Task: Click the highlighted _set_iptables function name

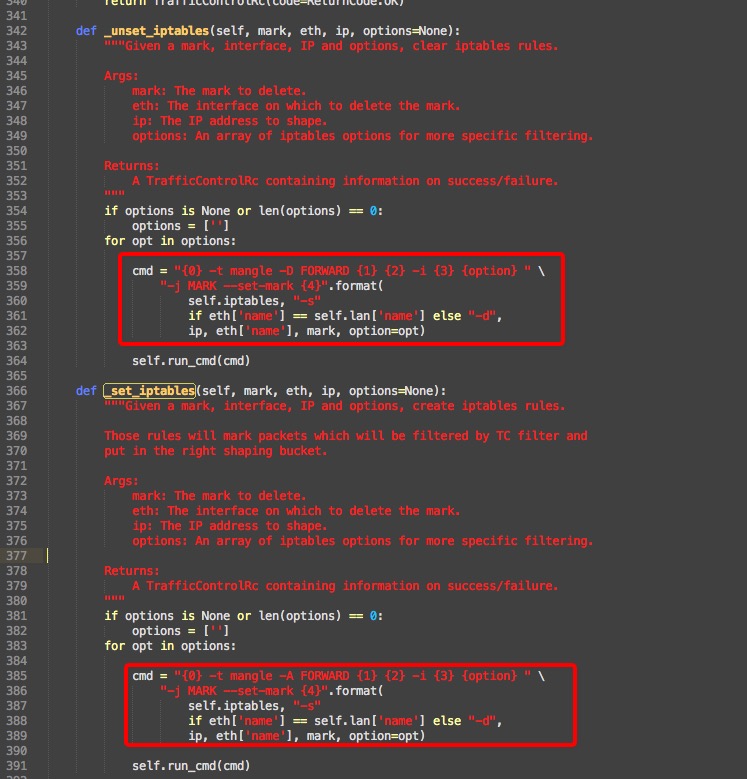Action: pyautogui.click(x=149, y=391)
